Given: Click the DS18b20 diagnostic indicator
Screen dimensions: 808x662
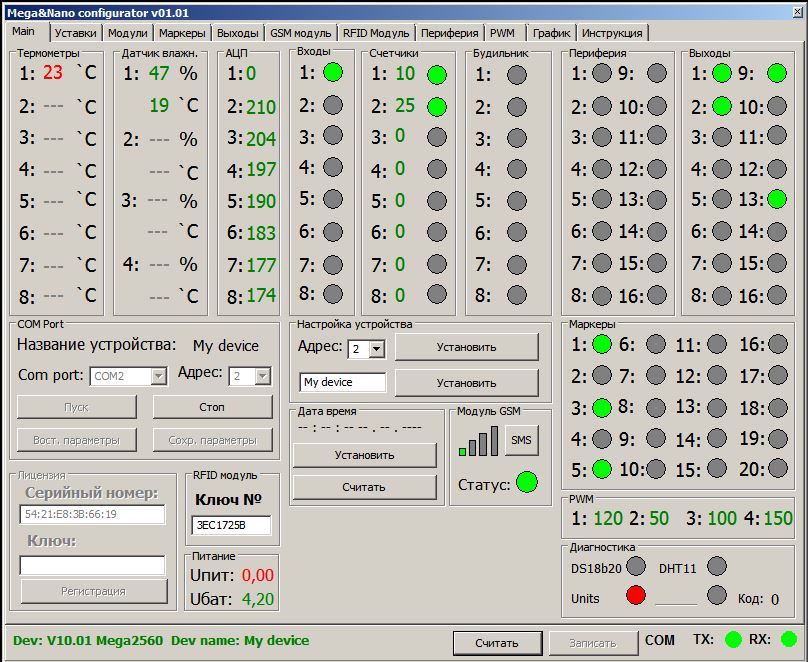Looking at the screenshot, I should coord(636,566).
